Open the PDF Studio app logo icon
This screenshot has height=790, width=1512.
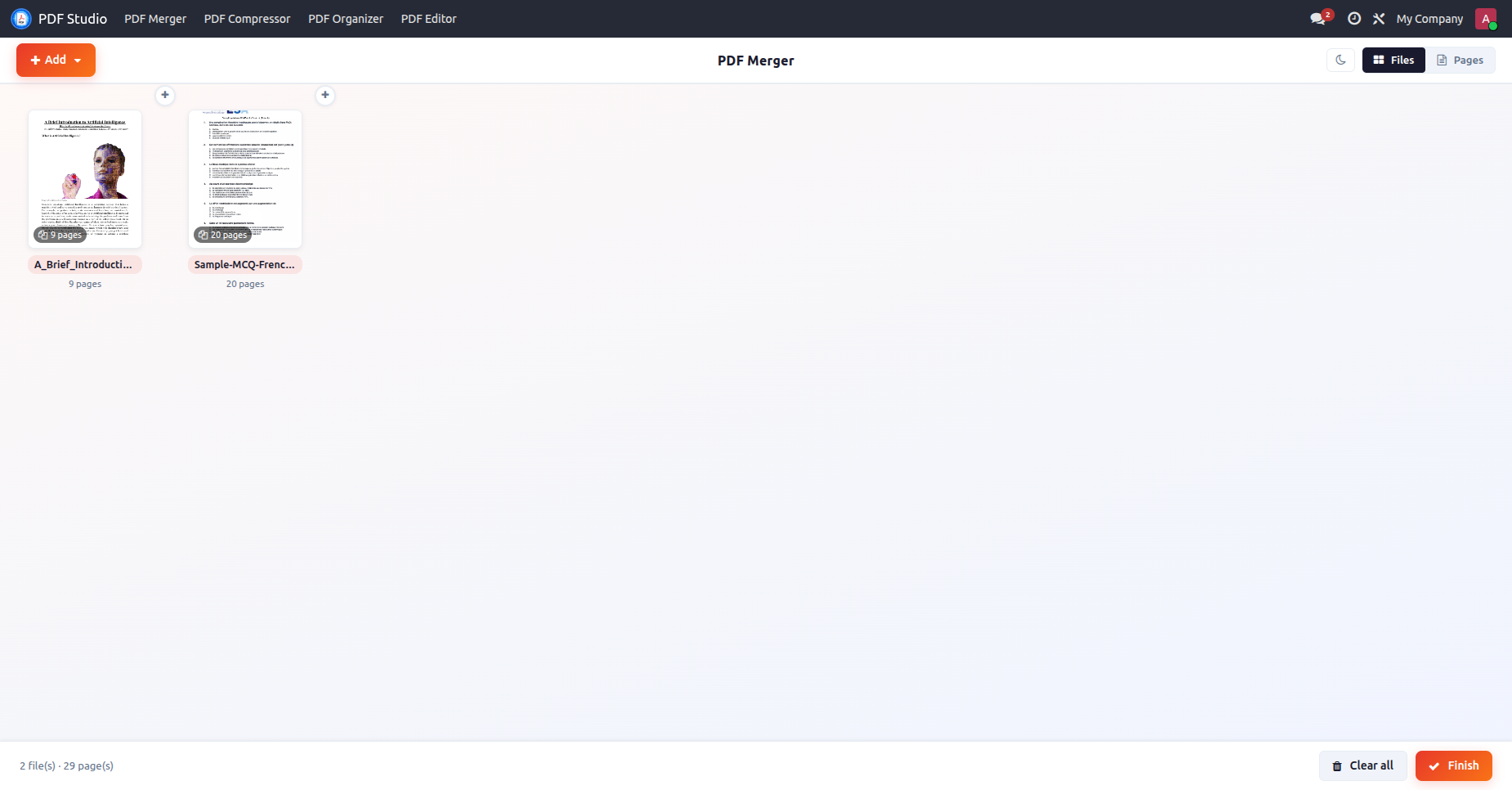pyautogui.click(x=21, y=18)
